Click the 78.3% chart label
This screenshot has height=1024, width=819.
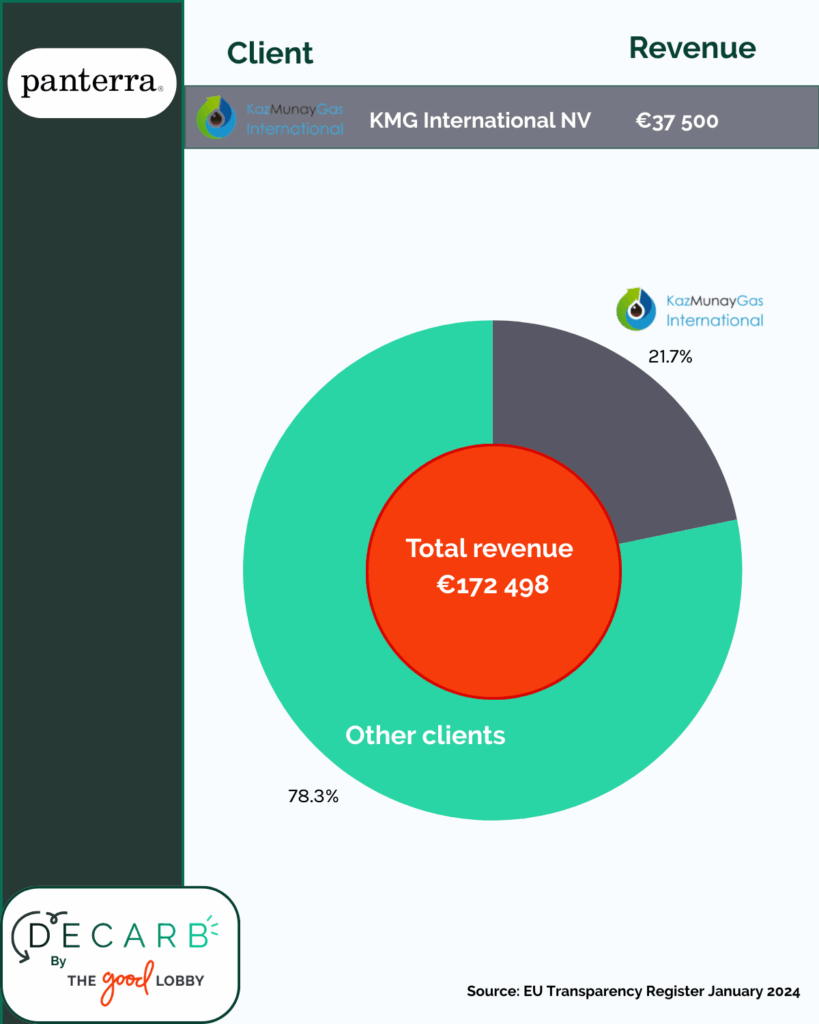[x=313, y=796]
